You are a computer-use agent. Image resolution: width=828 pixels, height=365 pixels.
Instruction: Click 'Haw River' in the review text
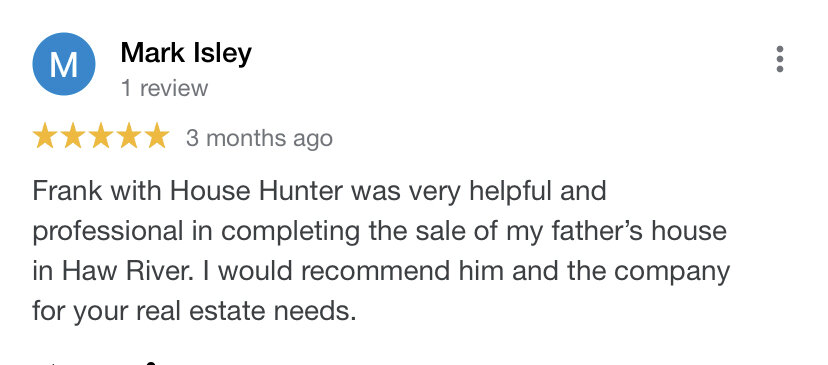pyautogui.click(x=126, y=271)
